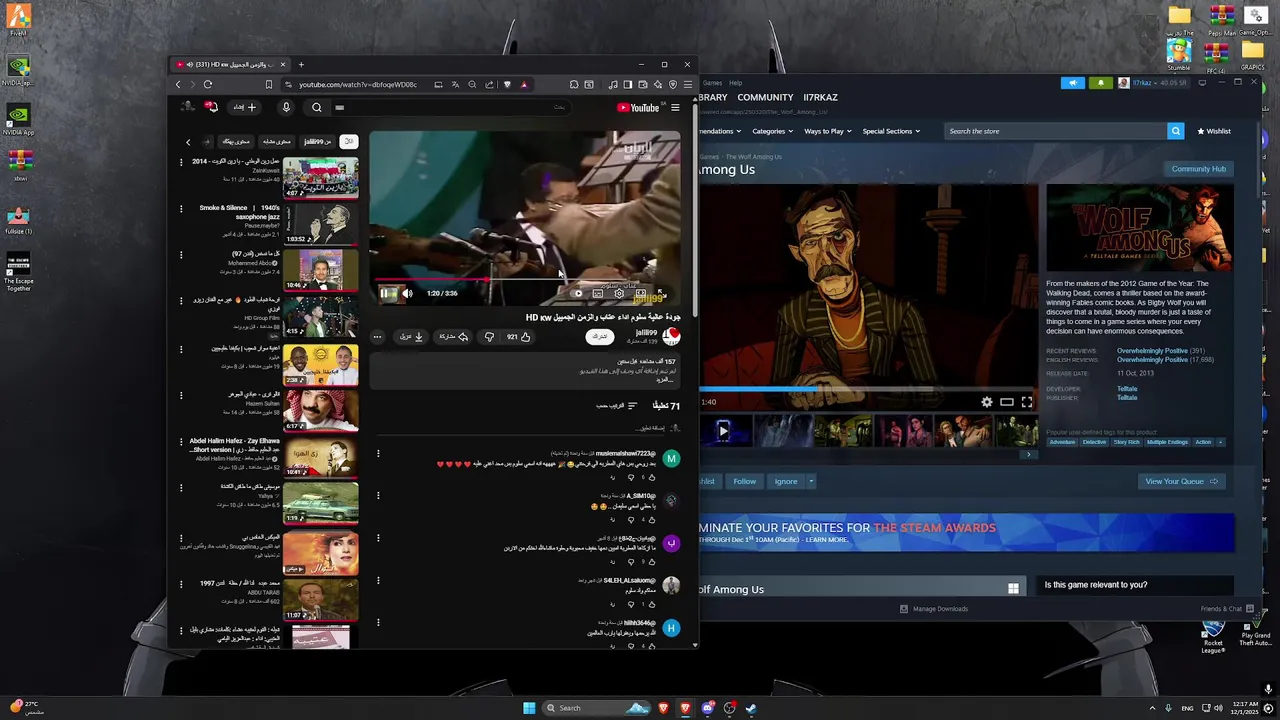Open comments sort order menu

pos(617,406)
